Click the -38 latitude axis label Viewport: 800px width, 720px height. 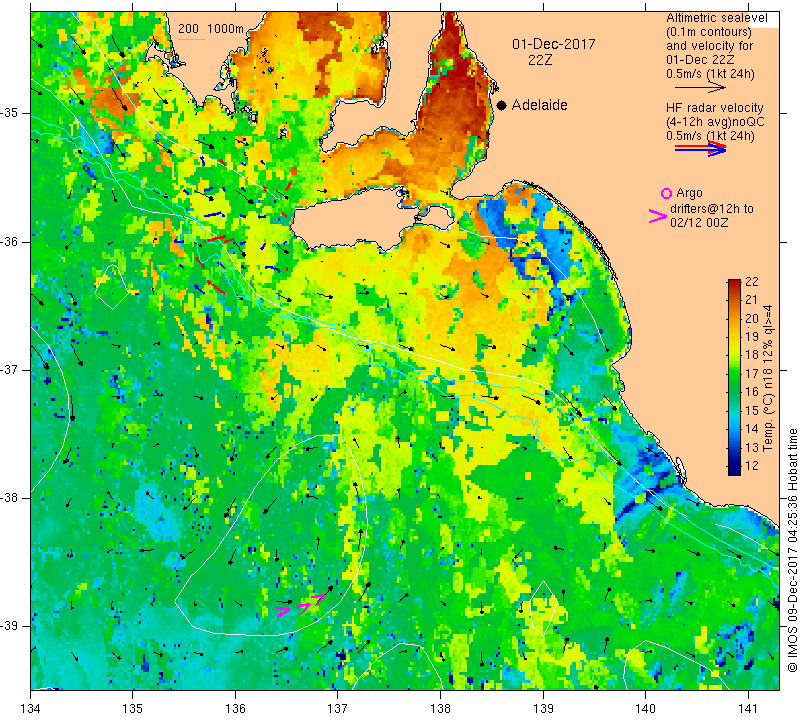(x=10, y=498)
